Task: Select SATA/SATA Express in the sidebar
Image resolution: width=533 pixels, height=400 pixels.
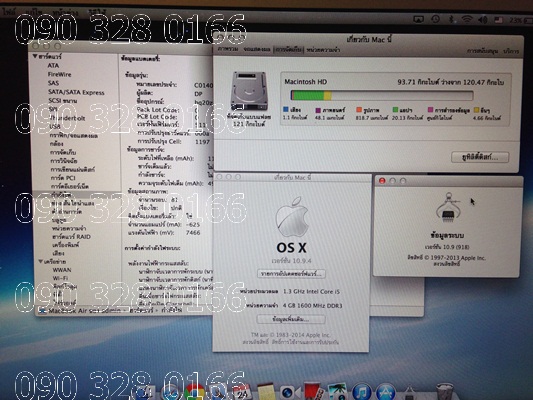Action: click(76, 92)
